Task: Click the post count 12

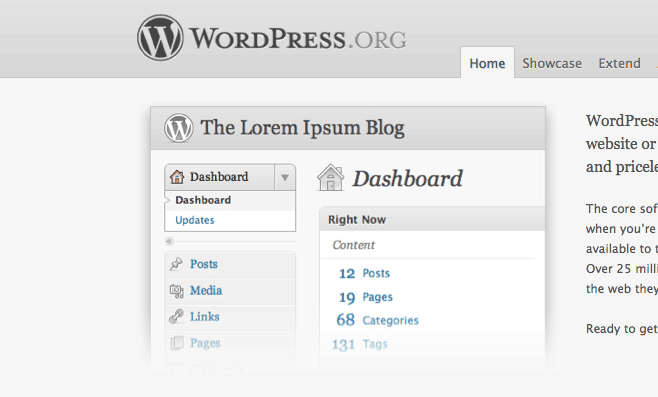Action: (x=347, y=274)
